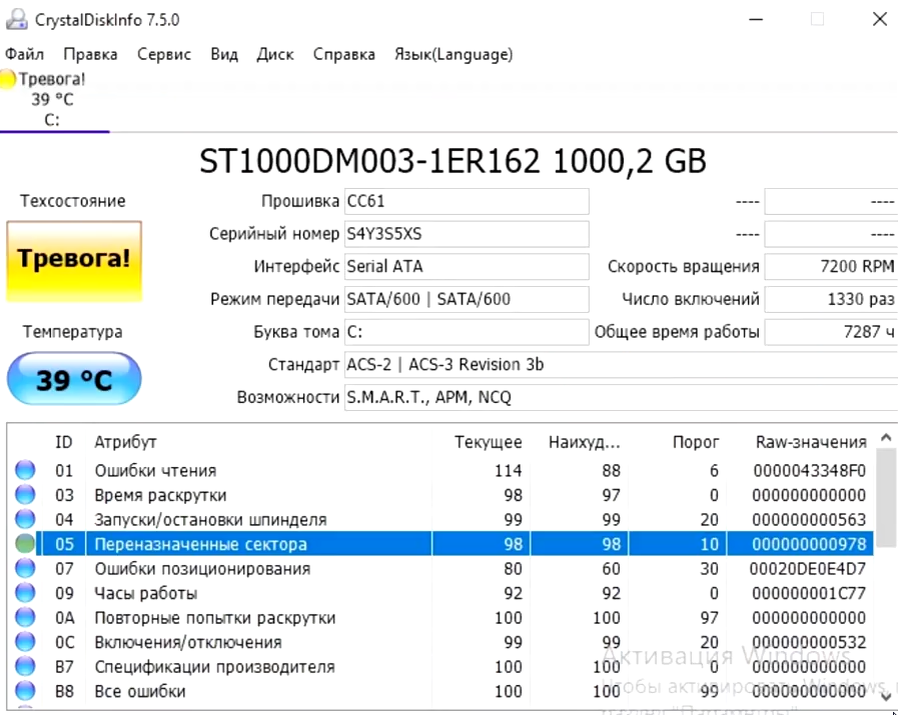Screen dimensions: 898x715
Task: Open the Файл menu
Action: point(25,54)
